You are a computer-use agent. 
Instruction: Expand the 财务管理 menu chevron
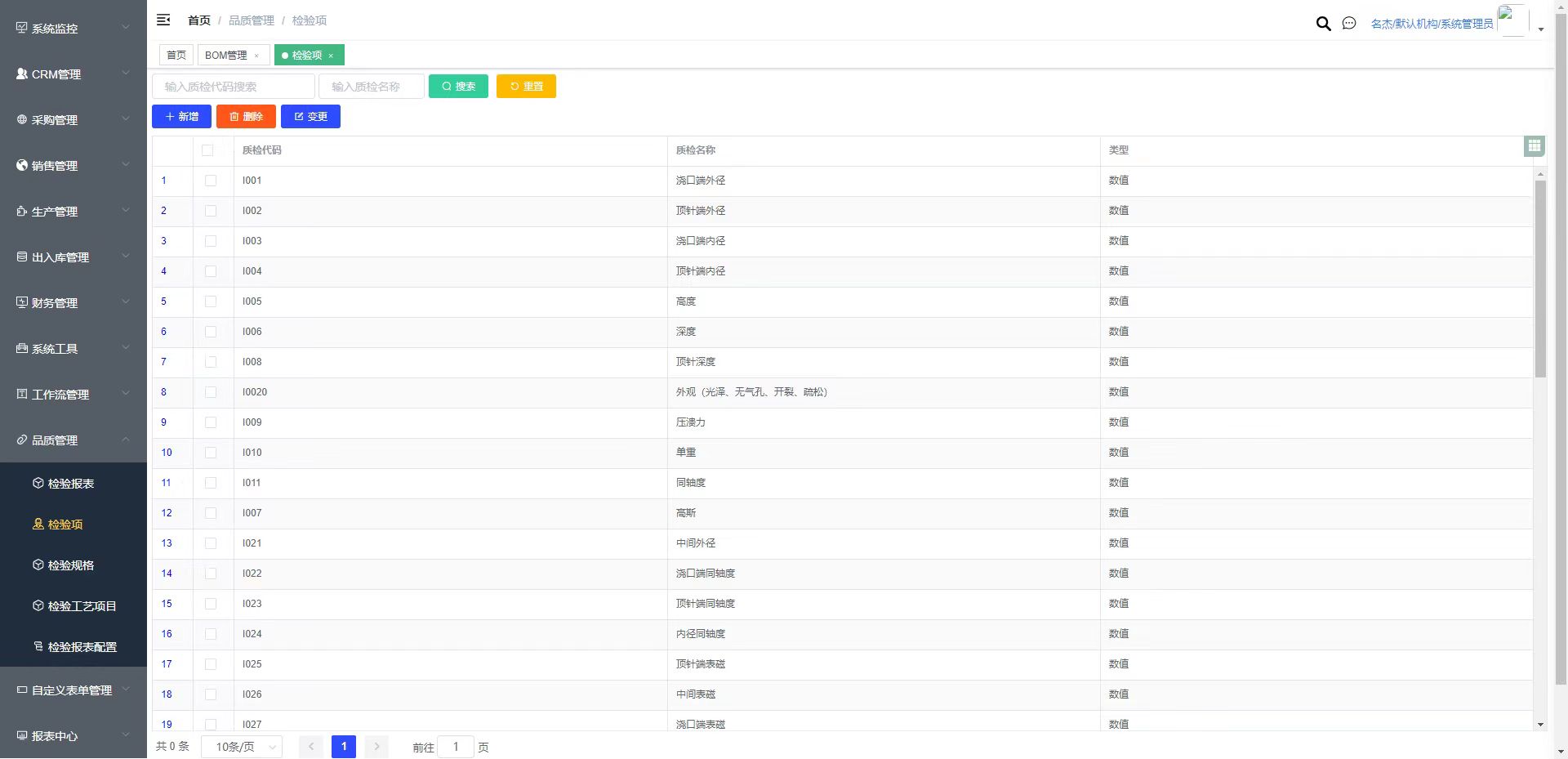126,301
